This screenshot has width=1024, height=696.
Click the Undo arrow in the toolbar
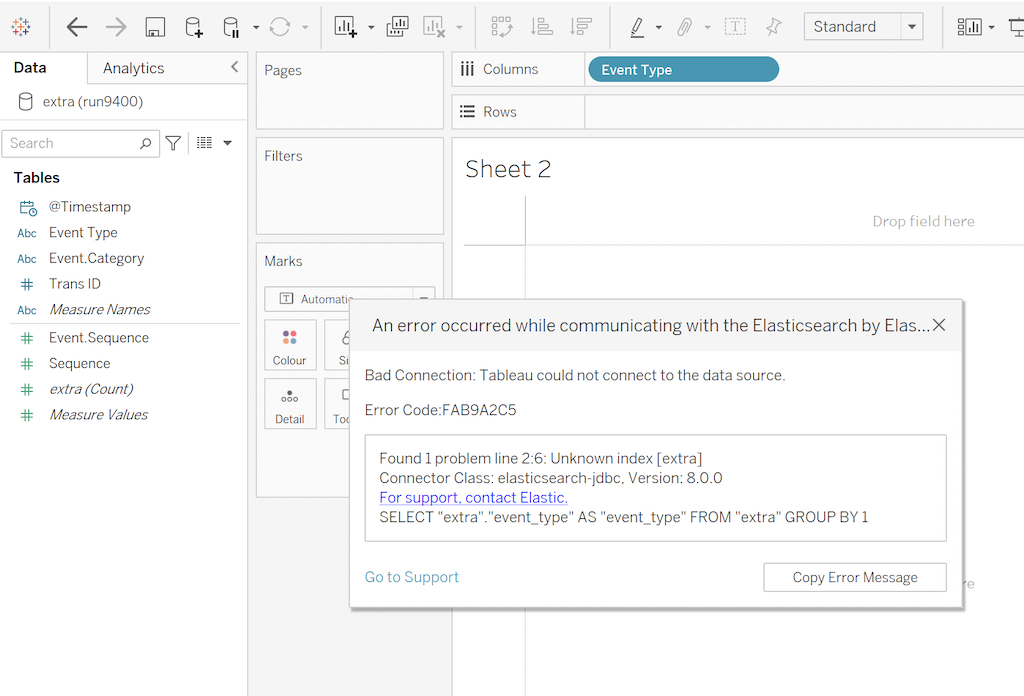[76, 27]
